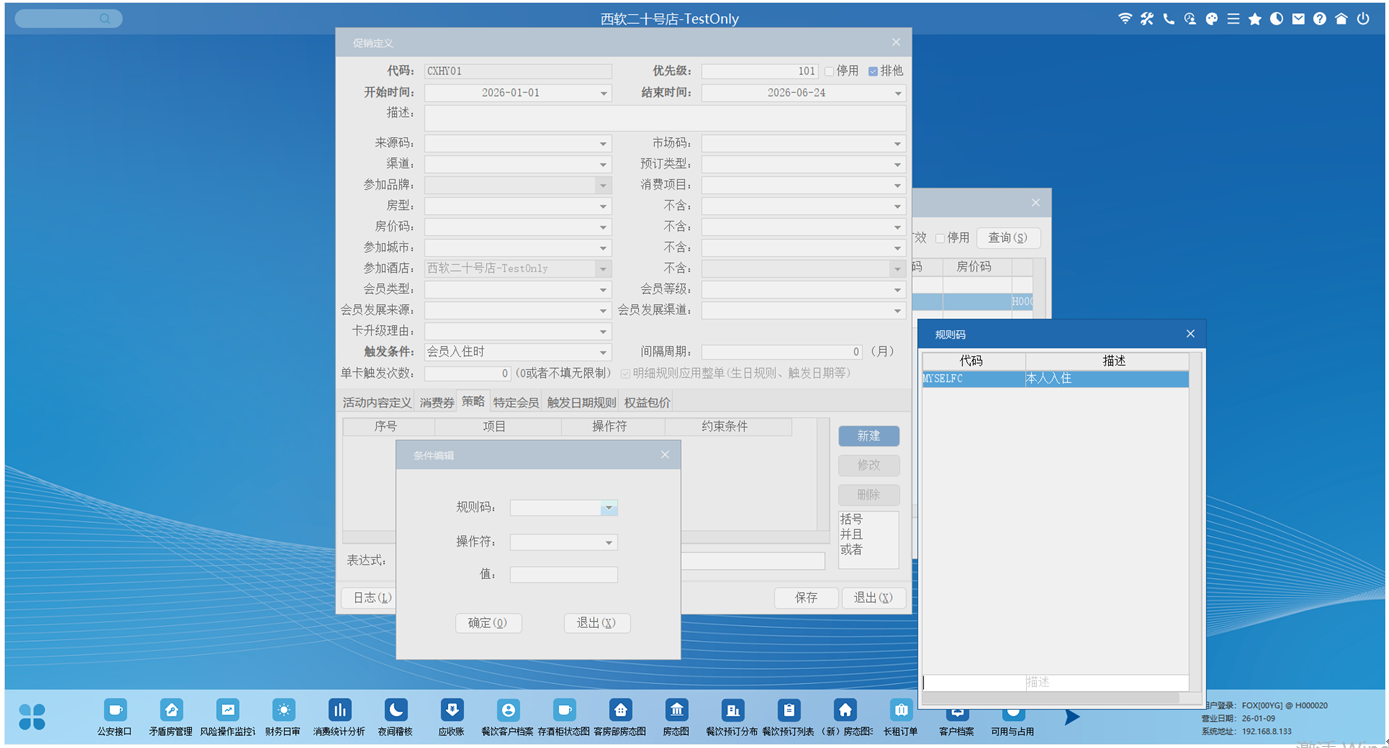
Task: Open the envelope messages icon
Action: (x=1298, y=18)
